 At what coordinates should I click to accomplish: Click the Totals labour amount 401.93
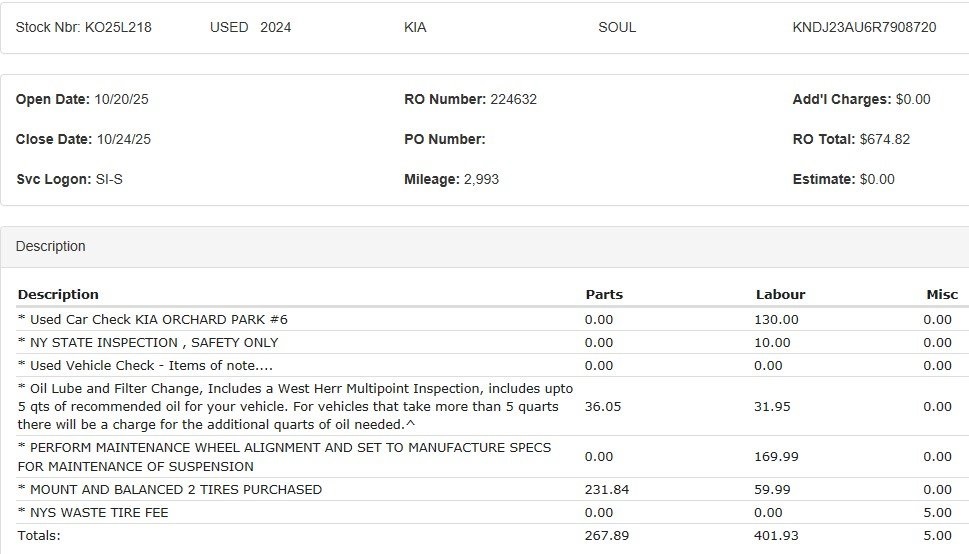[x=776, y=535]
